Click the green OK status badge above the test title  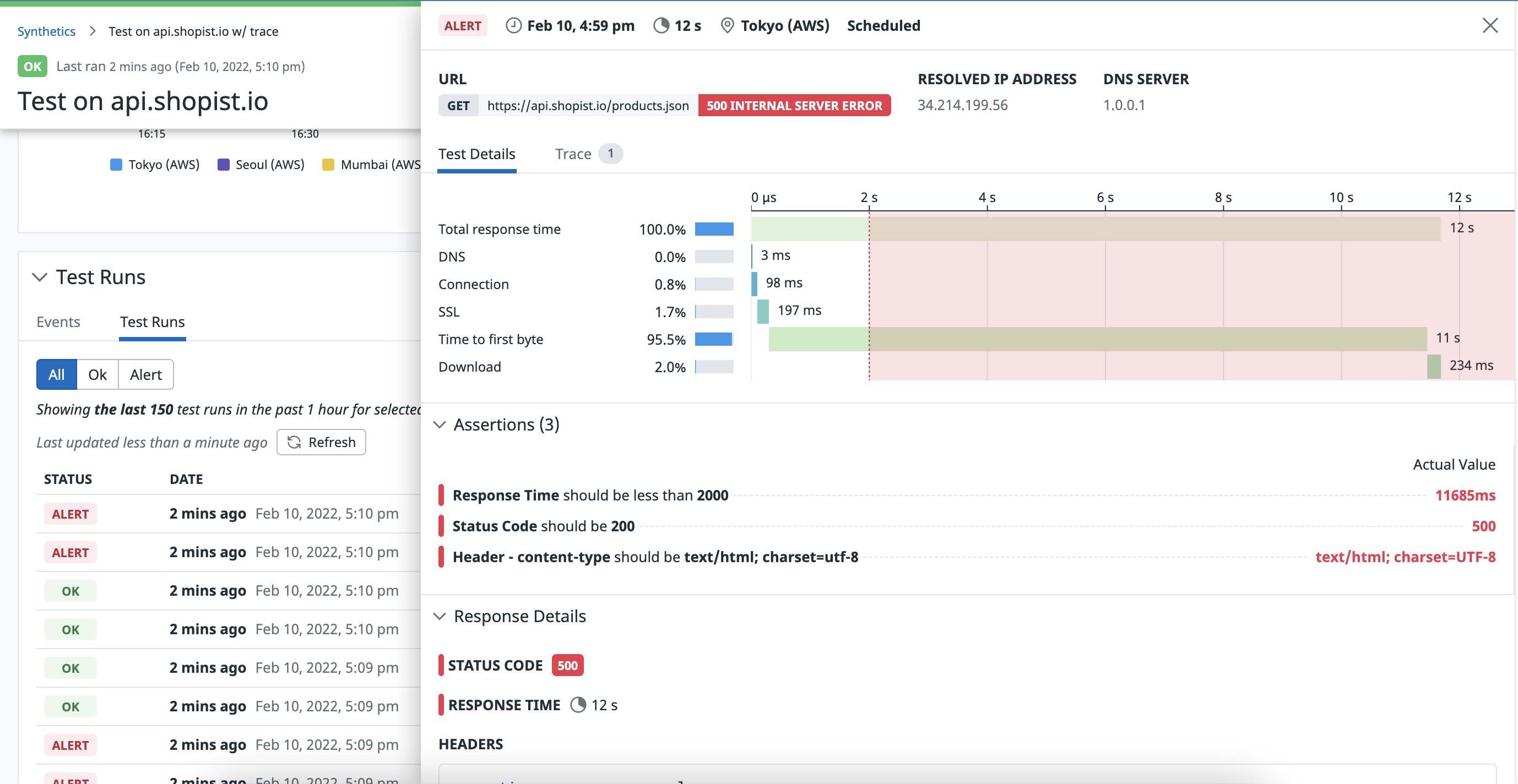(32, 66)
